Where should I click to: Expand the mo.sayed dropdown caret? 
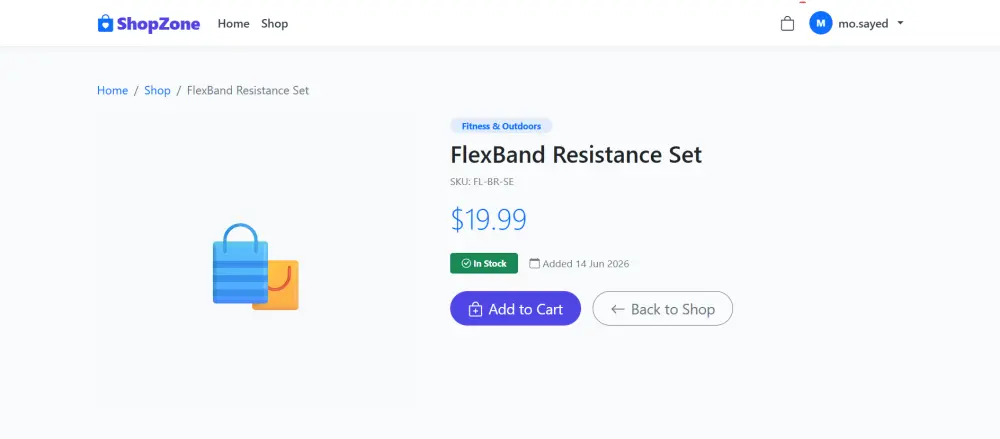coord(900,23)
